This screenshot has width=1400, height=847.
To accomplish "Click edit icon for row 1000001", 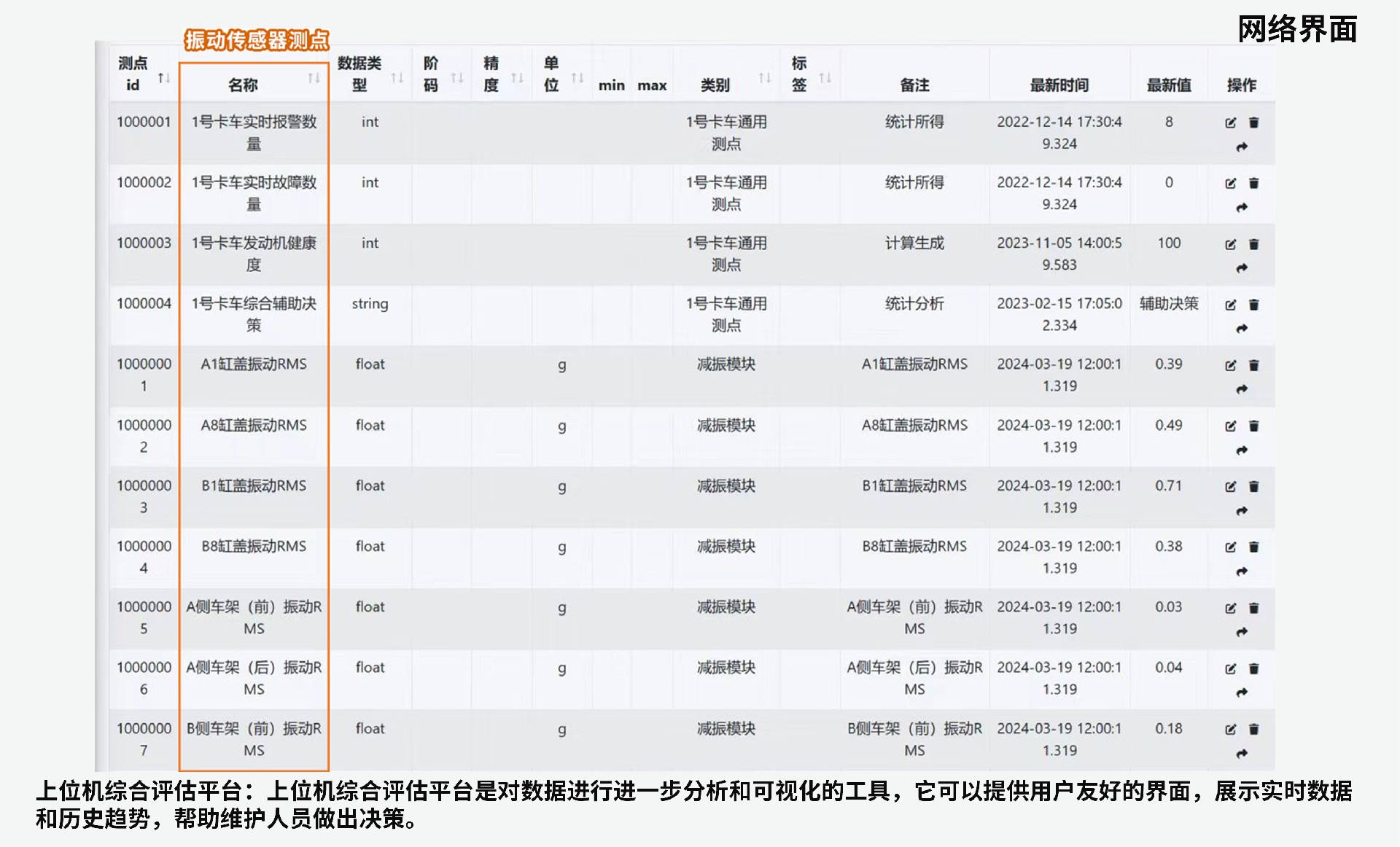I will [1230, 122].
